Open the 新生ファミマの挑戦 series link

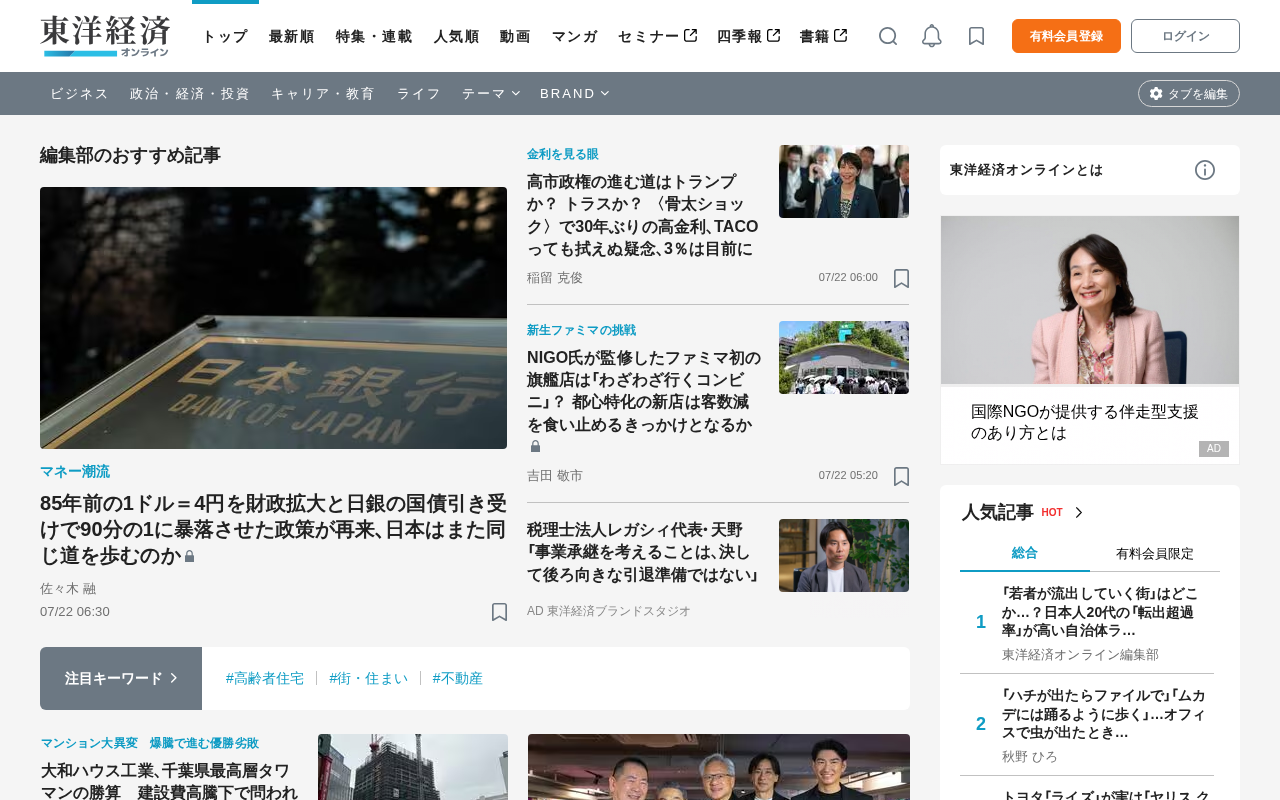pyautogui.click(x=581, y=330)
